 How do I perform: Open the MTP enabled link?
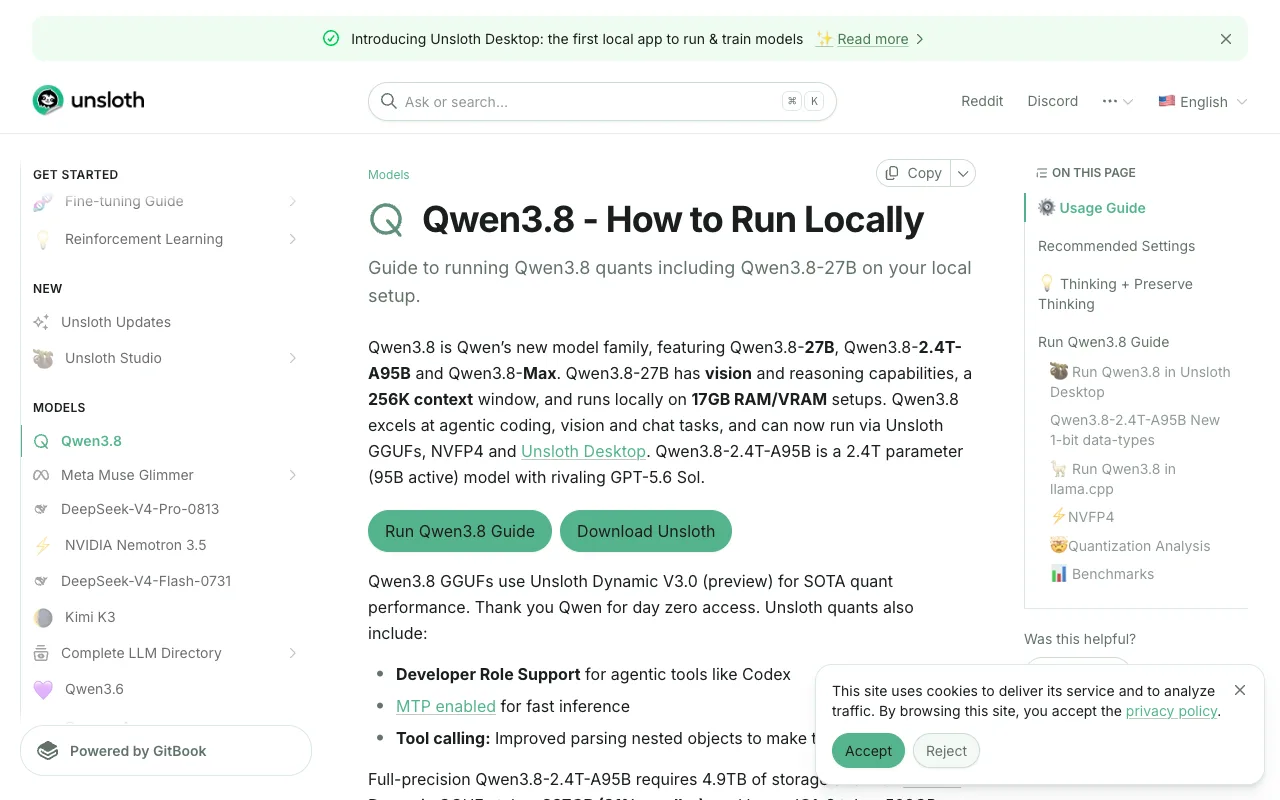tap(446, 706)
